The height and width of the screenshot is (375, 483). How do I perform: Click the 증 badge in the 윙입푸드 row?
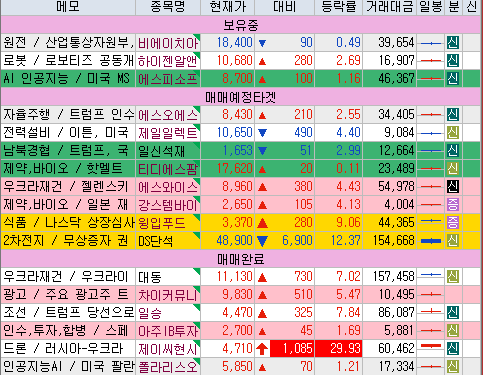click(453, 223)
